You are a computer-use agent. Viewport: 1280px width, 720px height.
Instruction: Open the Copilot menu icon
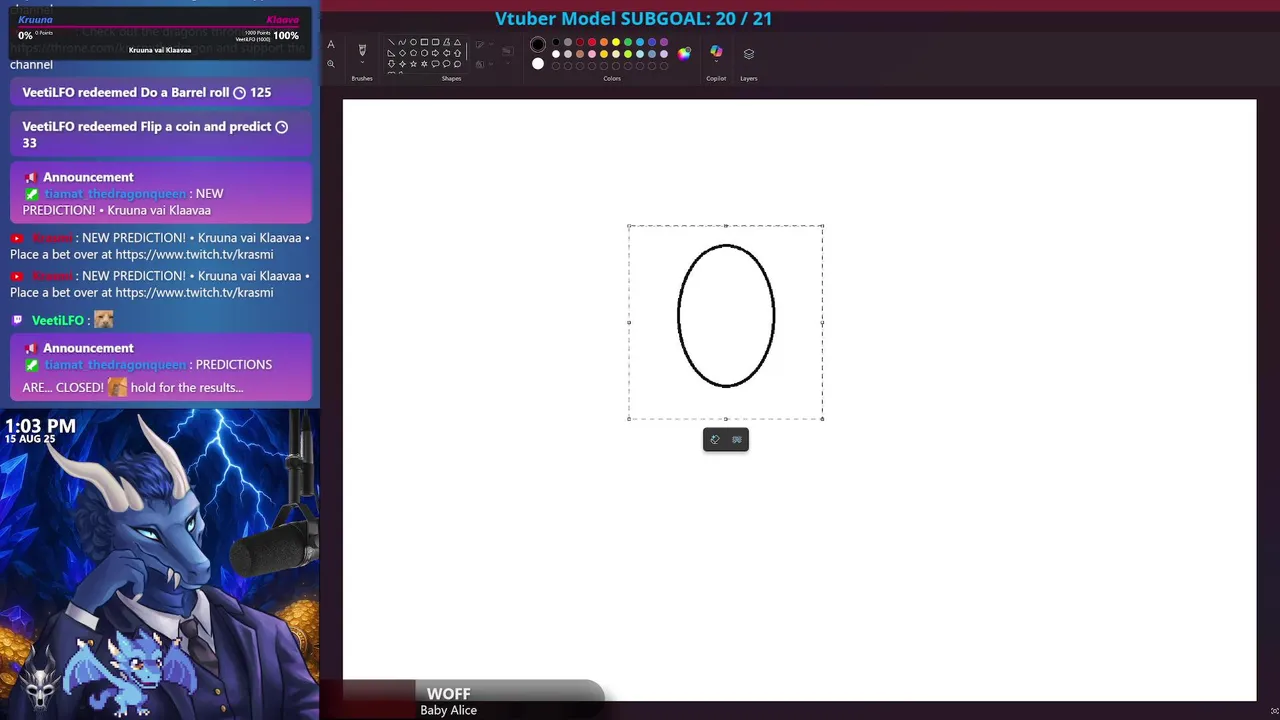(x=716, y=50)
